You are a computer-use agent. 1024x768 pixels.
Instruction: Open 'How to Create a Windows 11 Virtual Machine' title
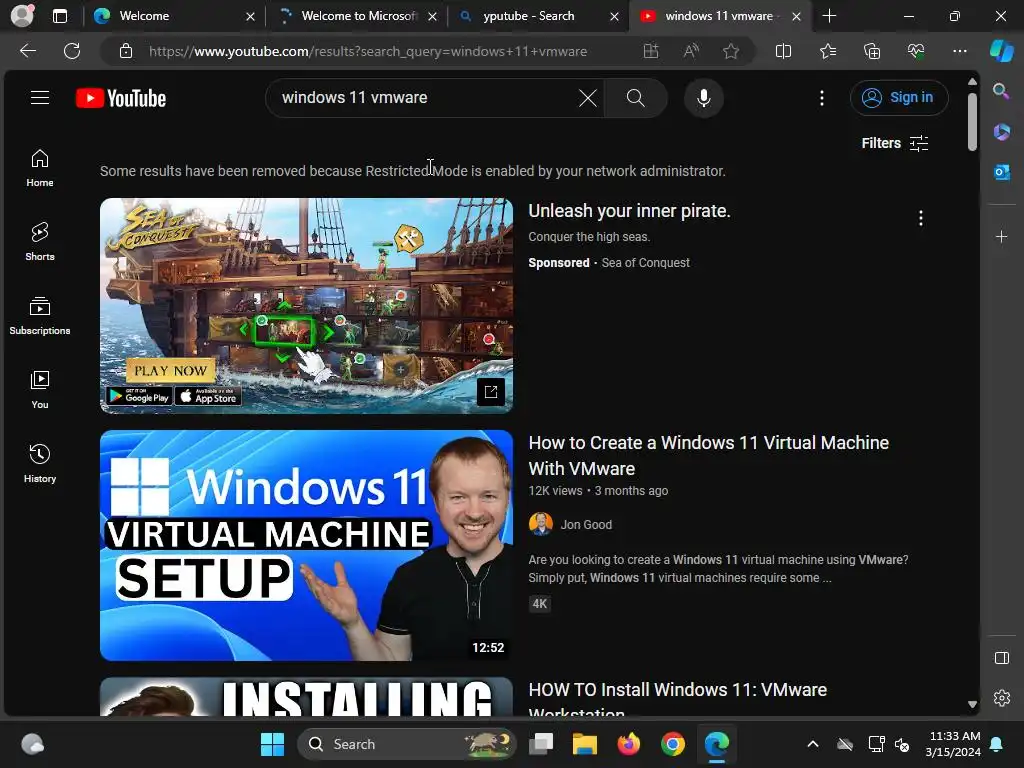pyautogui.click(x=709, y=455)
